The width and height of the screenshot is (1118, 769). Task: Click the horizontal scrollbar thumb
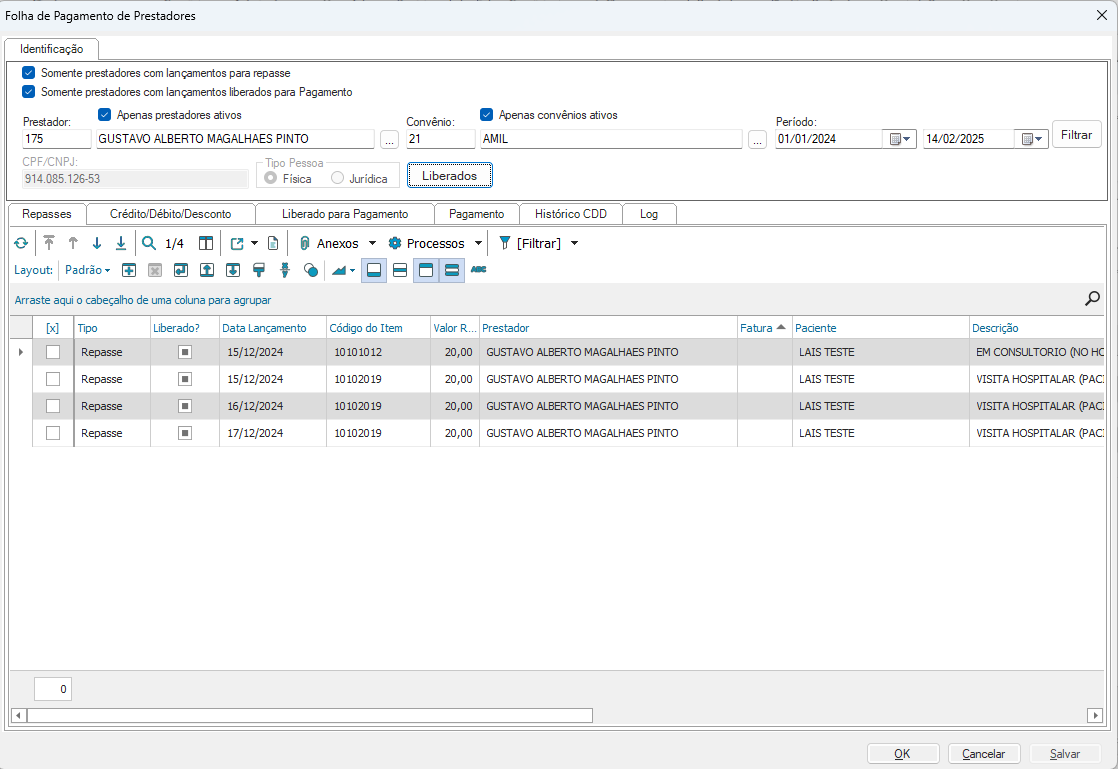pos(309,715)
